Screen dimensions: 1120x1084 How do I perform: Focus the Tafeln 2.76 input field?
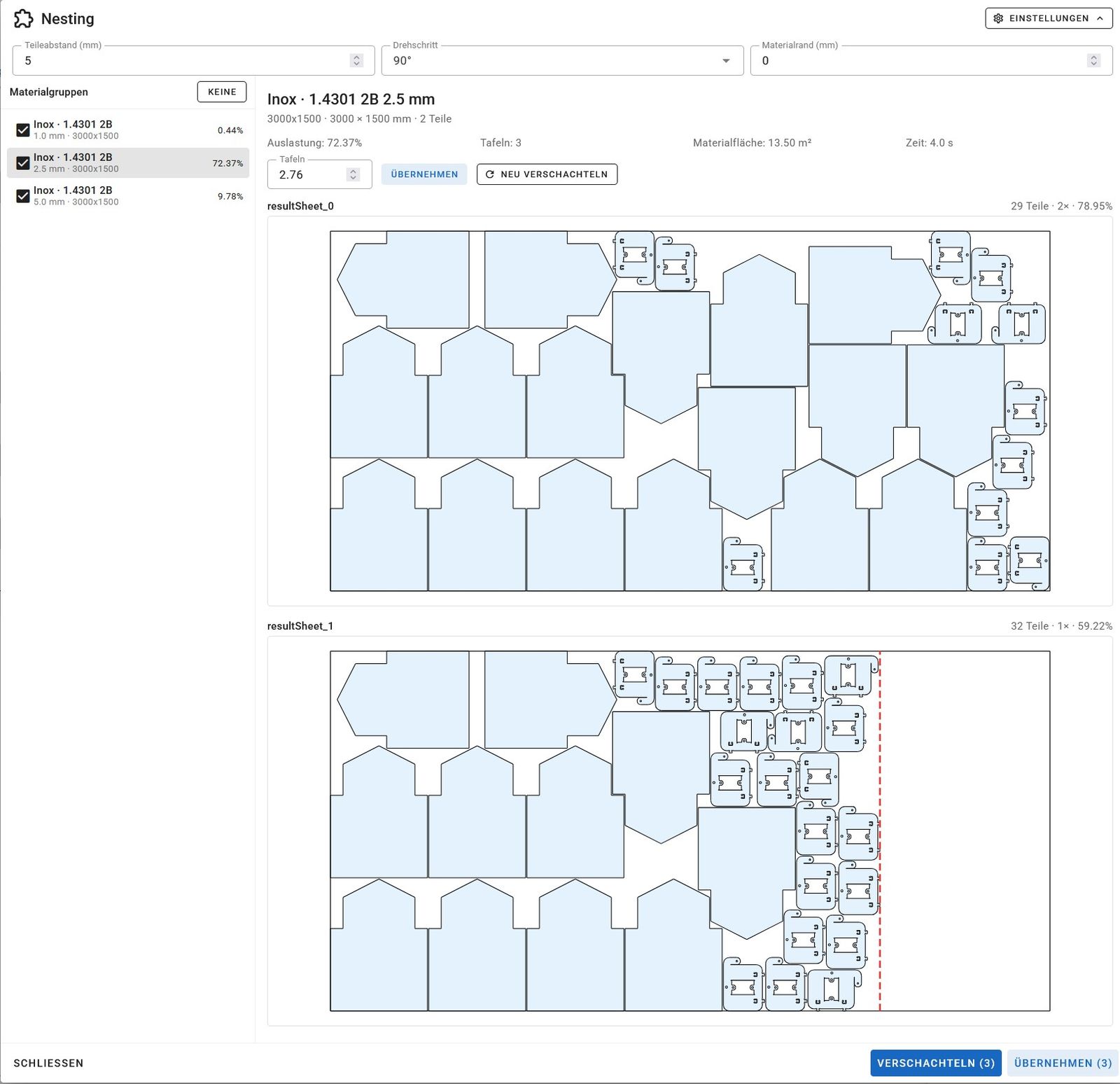319,174
